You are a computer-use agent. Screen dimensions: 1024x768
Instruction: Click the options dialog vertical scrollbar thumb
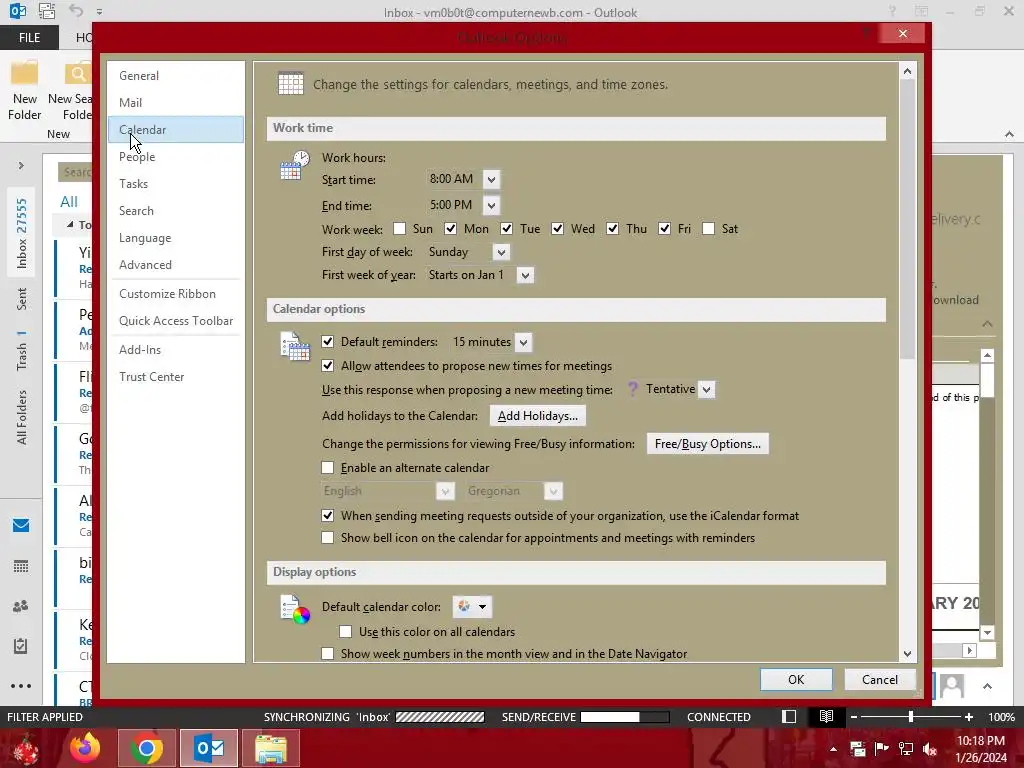click(907, 221)
